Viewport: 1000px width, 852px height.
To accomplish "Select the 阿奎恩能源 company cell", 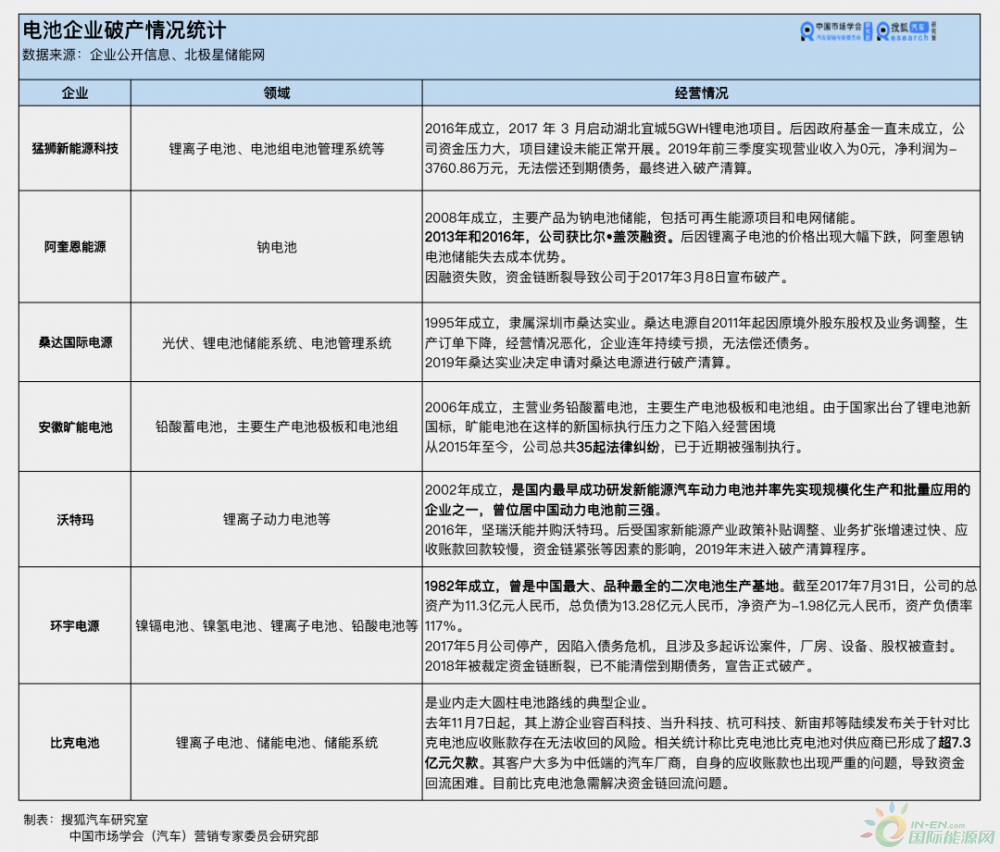I will [75, 247].
